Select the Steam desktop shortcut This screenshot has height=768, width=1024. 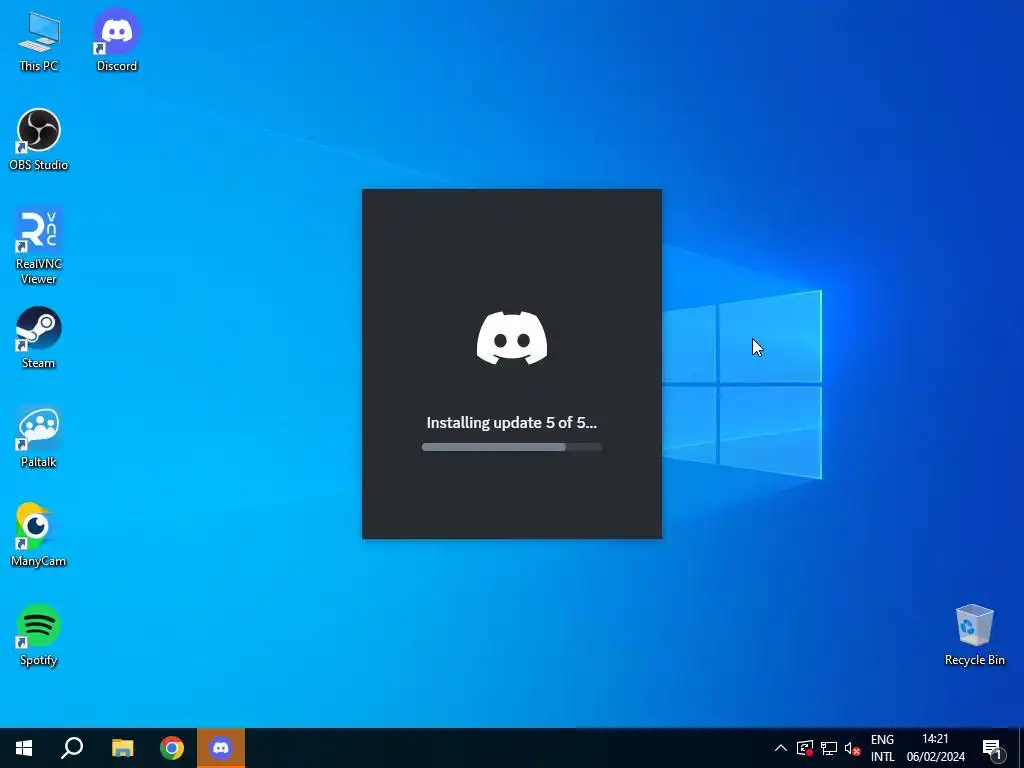pos(39,338)
